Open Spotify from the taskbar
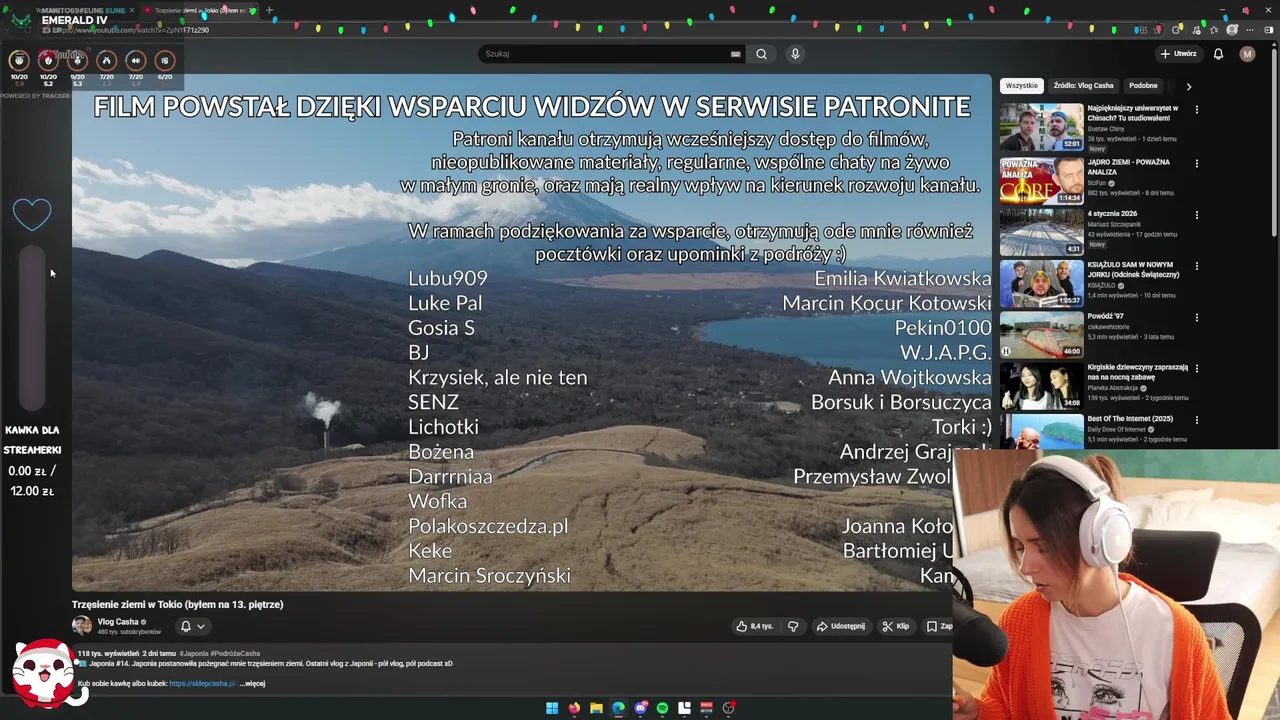The image size is (1280, 720). 662,708
